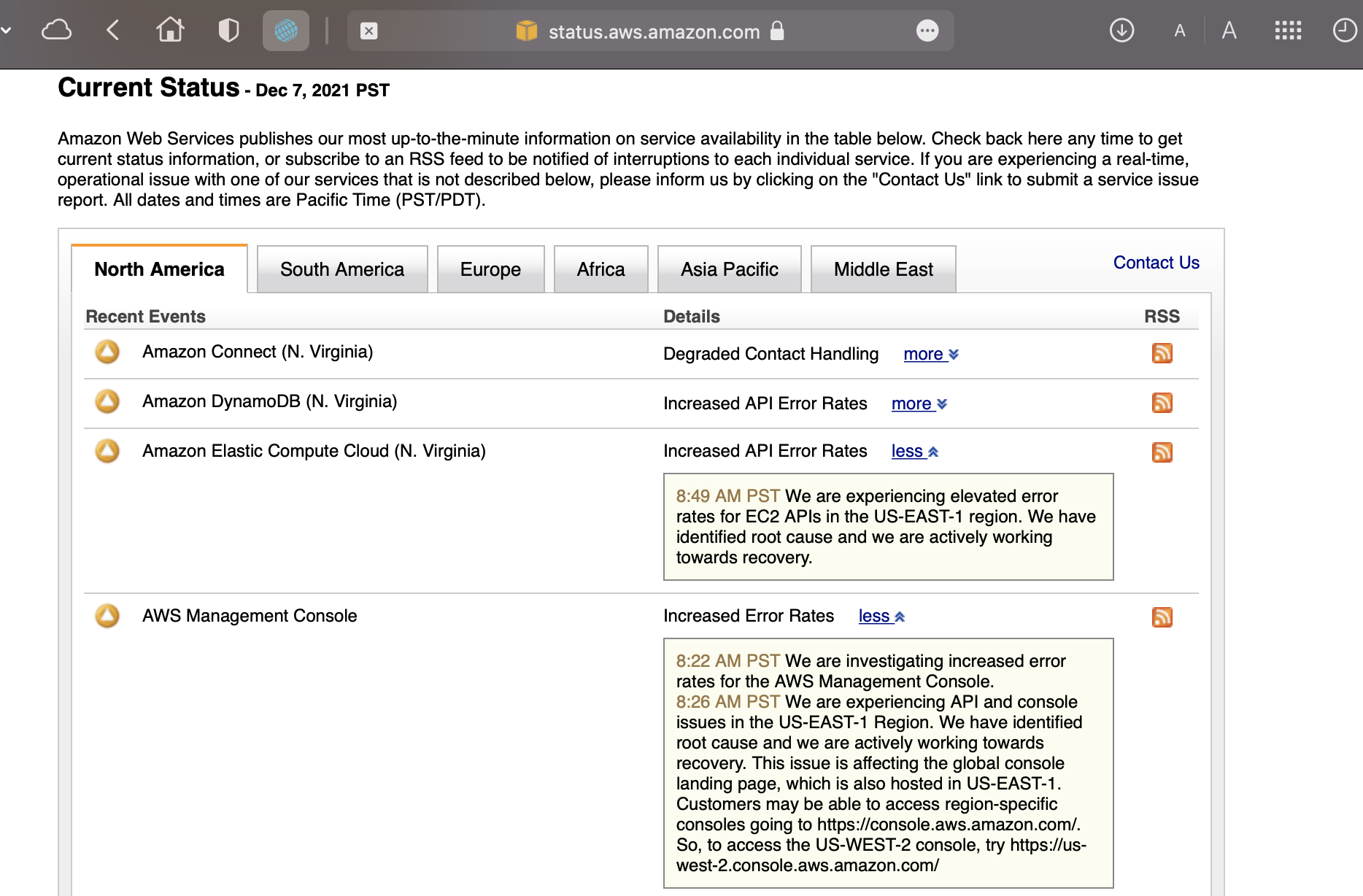Click the Amazon DynamoDB (N. Virginia) text
Viewport: 1363px width, 896px height.
270,401
